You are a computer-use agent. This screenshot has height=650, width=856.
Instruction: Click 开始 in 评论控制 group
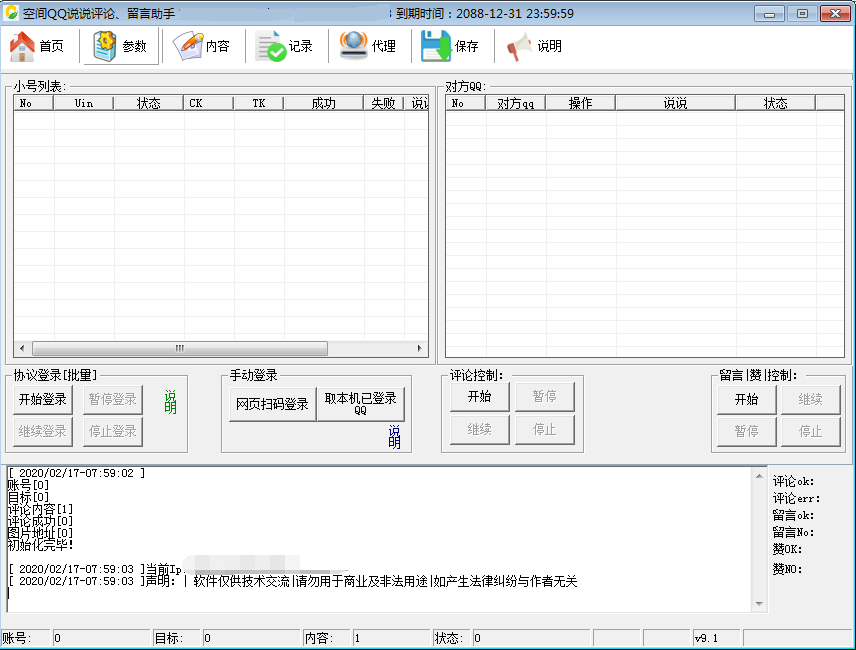coord(479,397)
